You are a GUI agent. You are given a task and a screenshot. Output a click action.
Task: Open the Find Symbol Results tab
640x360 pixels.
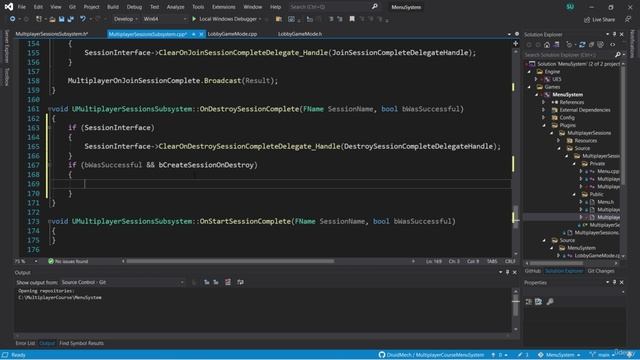click(x=81, y=343)
